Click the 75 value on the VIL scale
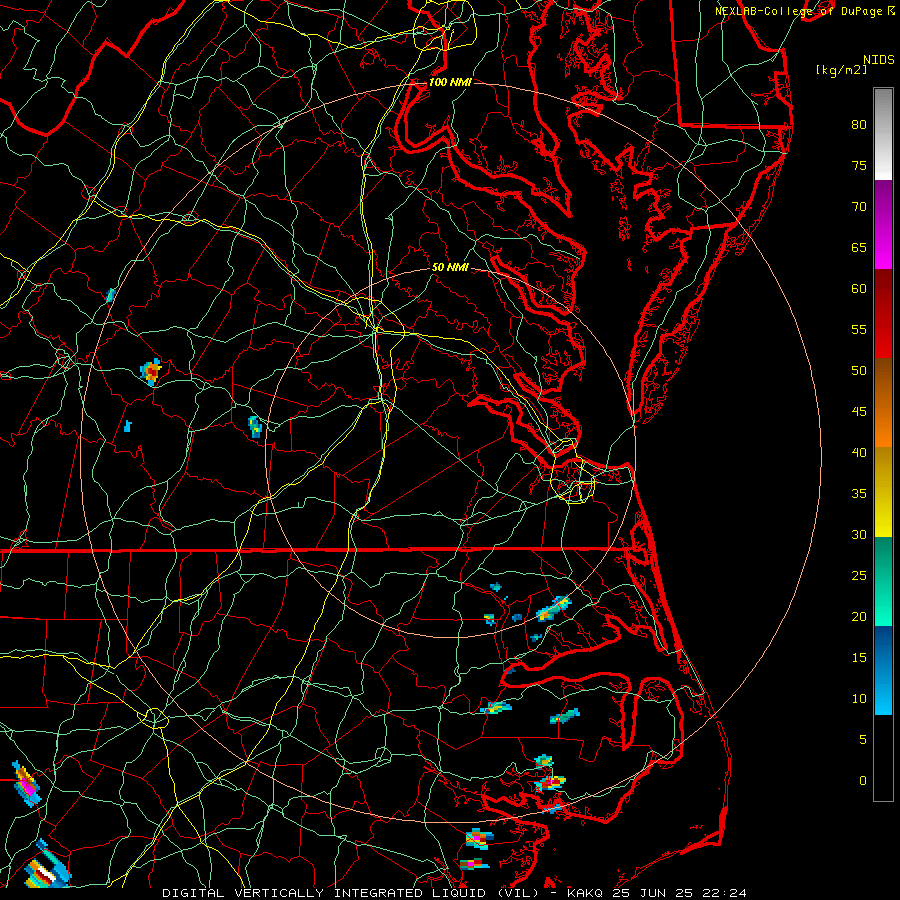Screen dimensions: 900x900 click(x=859, y=165)
